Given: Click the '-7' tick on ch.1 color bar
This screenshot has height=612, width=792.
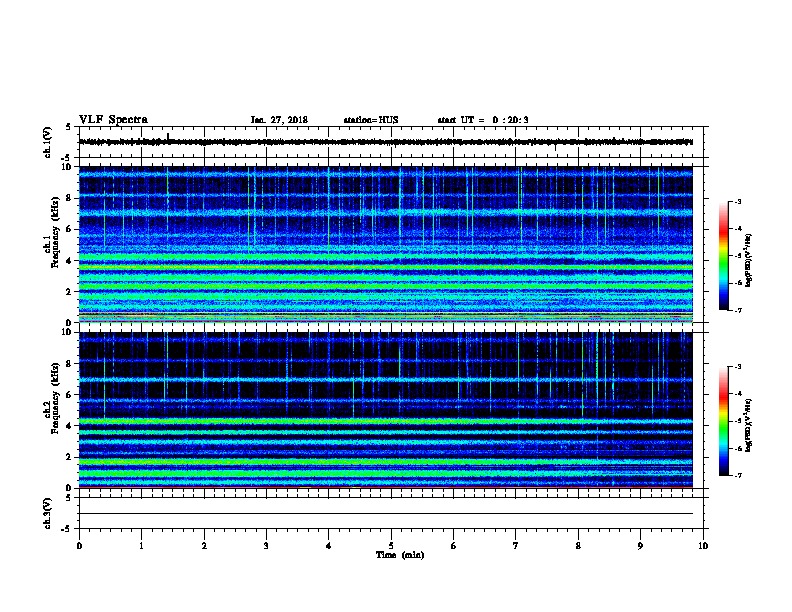Looking at the screenshot, I should coord(737,310).
